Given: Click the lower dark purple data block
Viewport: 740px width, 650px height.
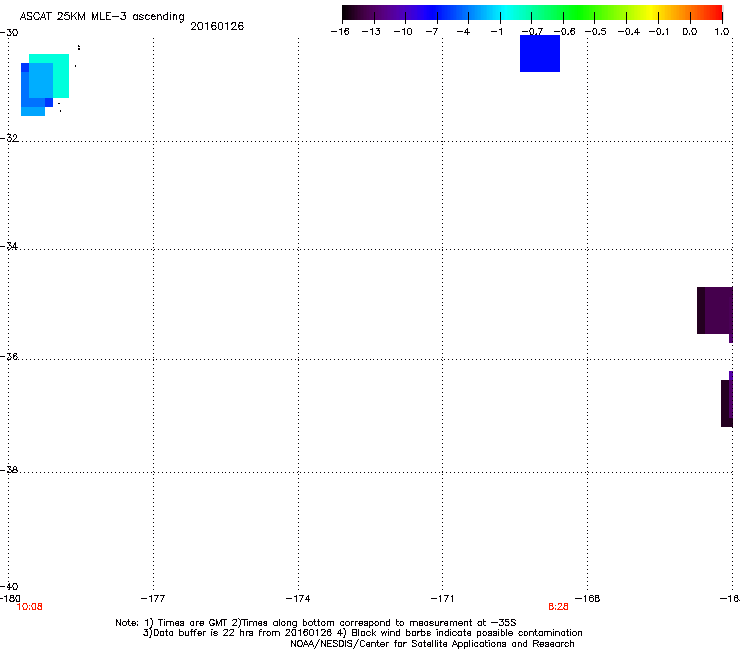Looking at the screenshot, I should click(x=727, y=403).
